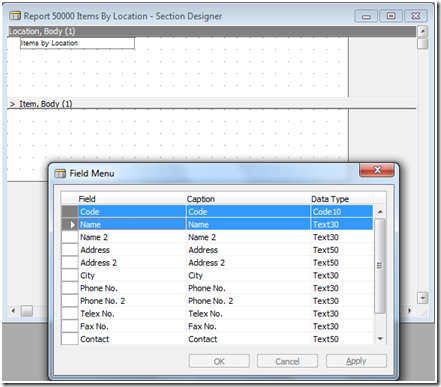Click Field Menu scrollbar down arrow

coord(380,339)
